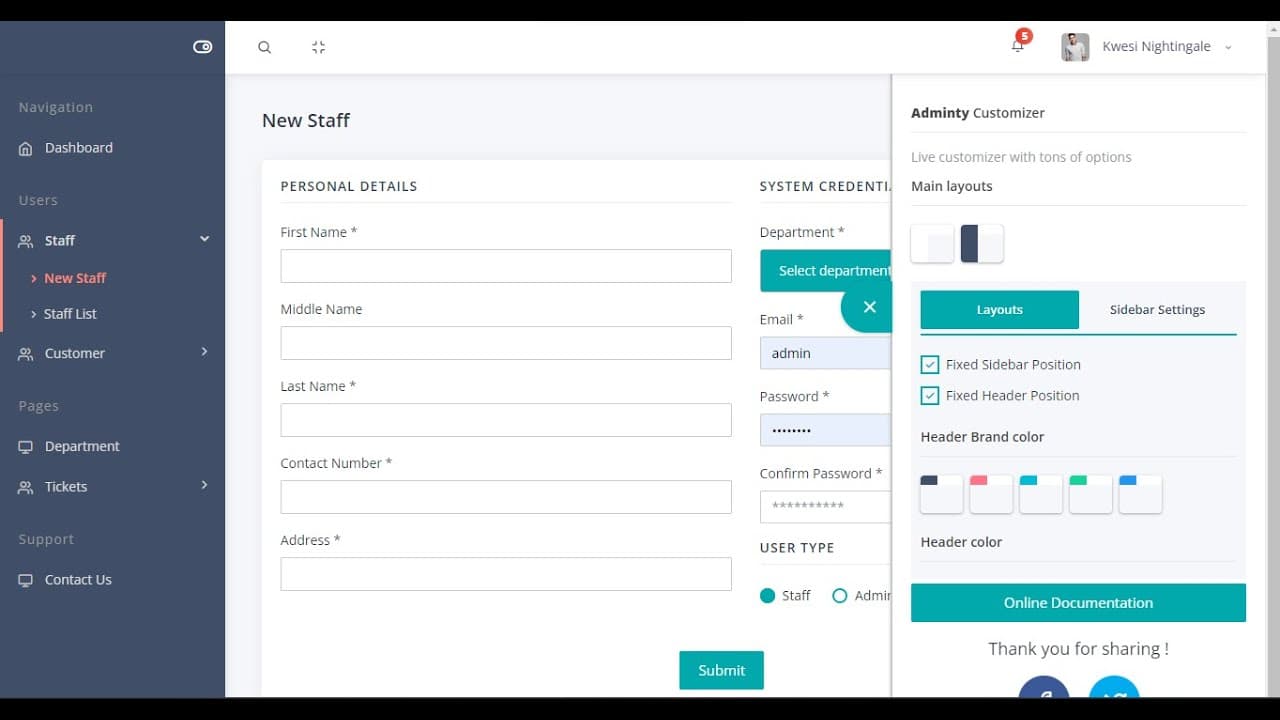Uncheck Fixed Sidebar Position
The image size is (1280, 720).
tap(930, 364)
